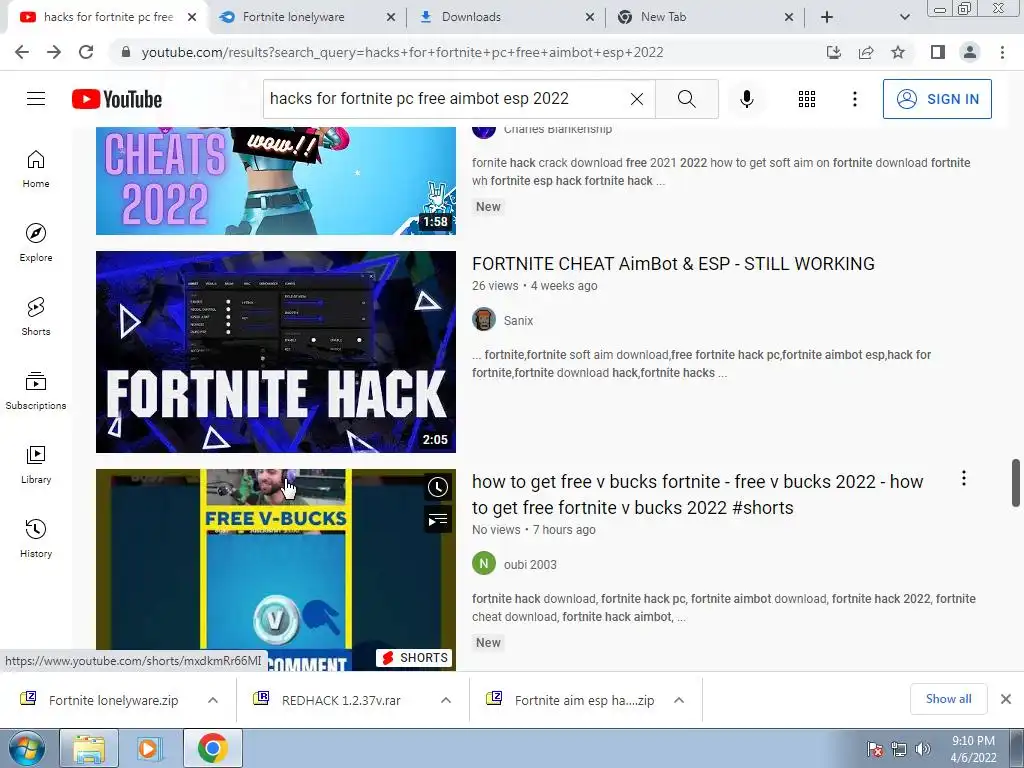Open FORTNITE CHEAT AimBot & ESP title

click(x=673, y=264)
